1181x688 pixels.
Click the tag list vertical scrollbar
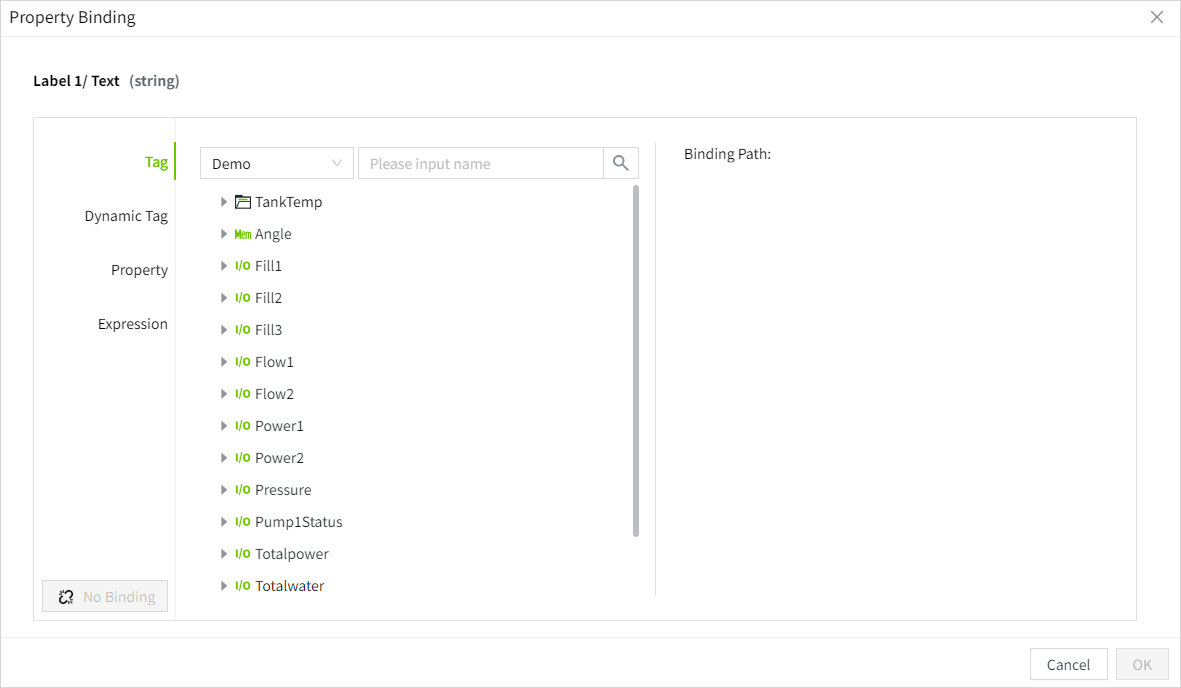pos(636,360)
